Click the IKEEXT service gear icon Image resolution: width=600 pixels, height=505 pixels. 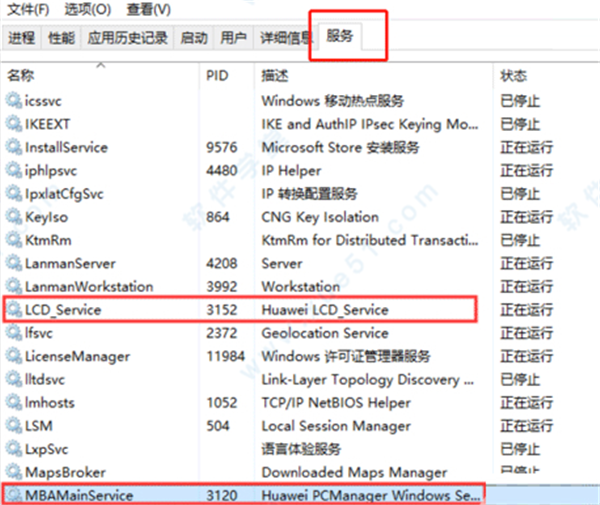[x=13, y=124]
